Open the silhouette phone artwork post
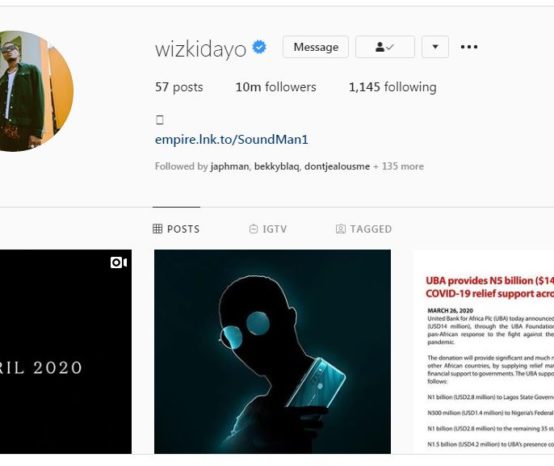The image size is (554, 466). [272, 352]
